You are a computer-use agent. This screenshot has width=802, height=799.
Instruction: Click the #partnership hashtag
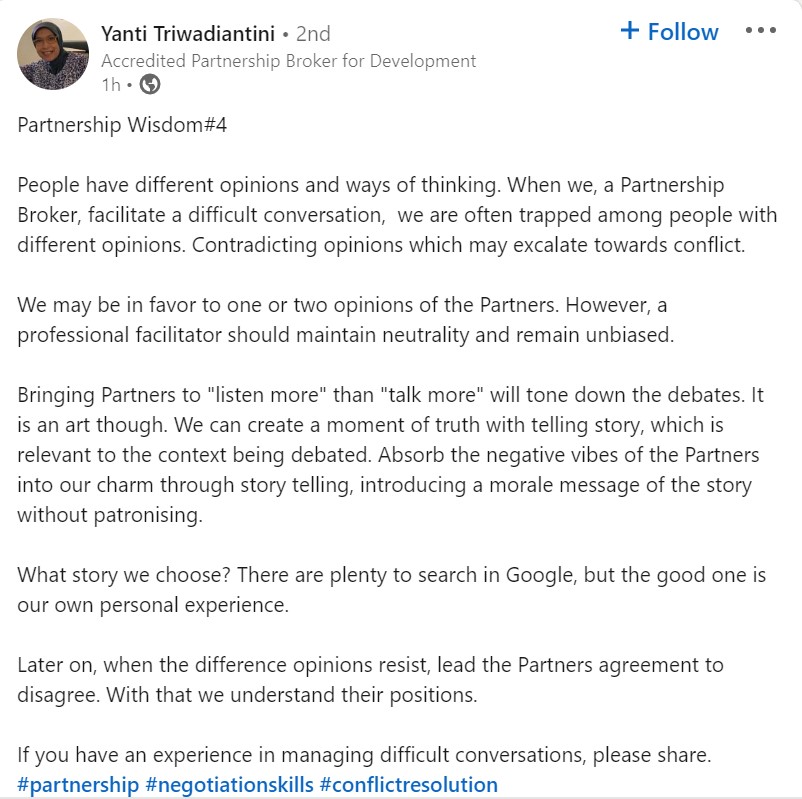pos(78,784)
